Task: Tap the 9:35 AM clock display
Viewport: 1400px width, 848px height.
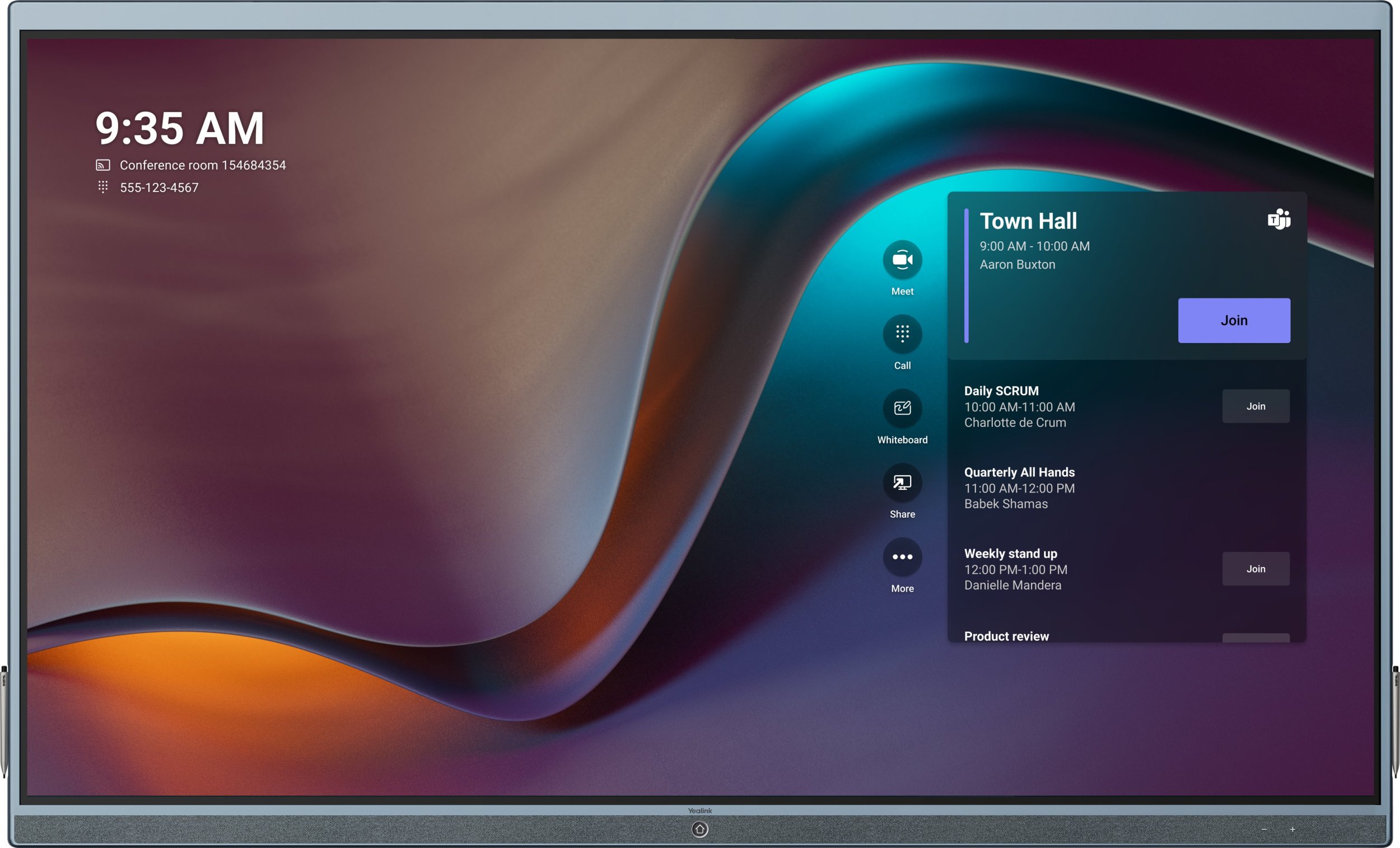Action: [x=179, y=129]
